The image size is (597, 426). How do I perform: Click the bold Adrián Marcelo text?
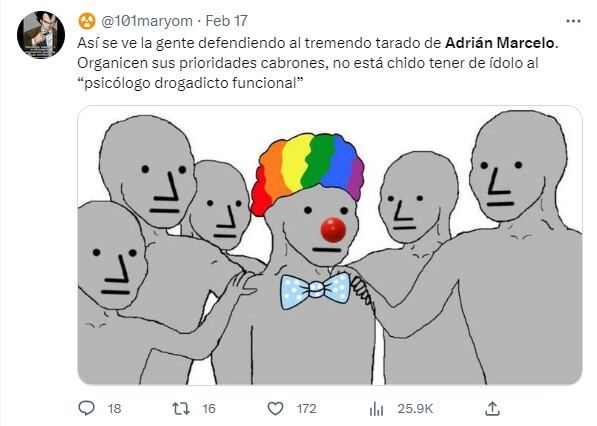500,43
